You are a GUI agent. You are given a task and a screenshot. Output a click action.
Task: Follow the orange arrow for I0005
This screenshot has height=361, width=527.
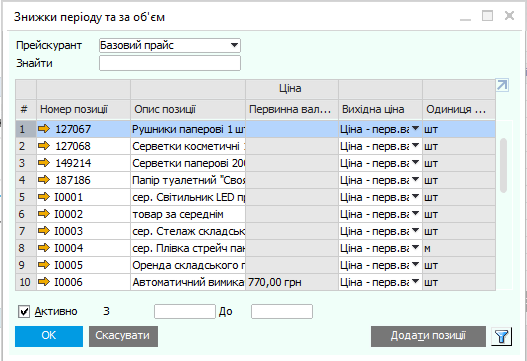pyautogui.click(x=44, y=265)
